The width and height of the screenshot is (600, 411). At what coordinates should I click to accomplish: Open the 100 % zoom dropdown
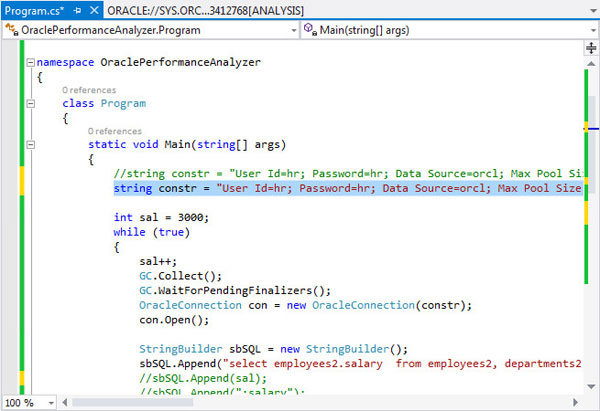coord(51,403)
